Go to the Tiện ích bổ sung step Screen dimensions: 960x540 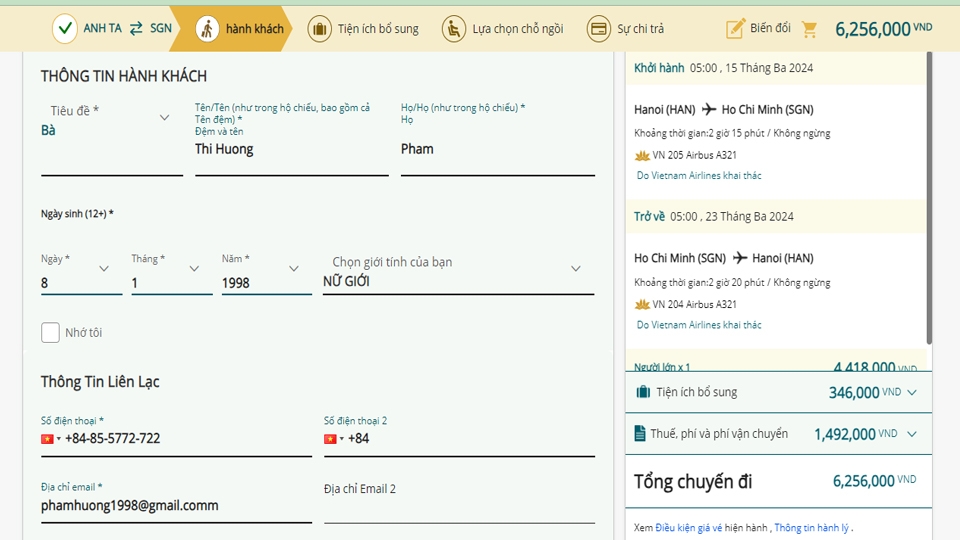tap(363, 29)
